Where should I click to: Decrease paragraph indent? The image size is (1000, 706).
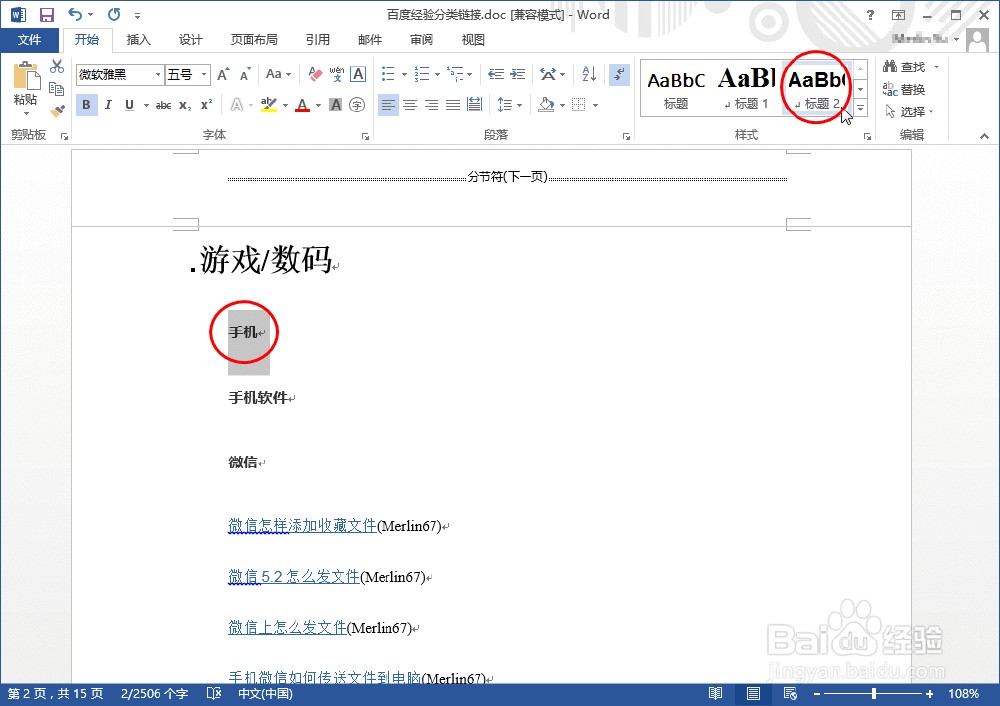(496, 75)
